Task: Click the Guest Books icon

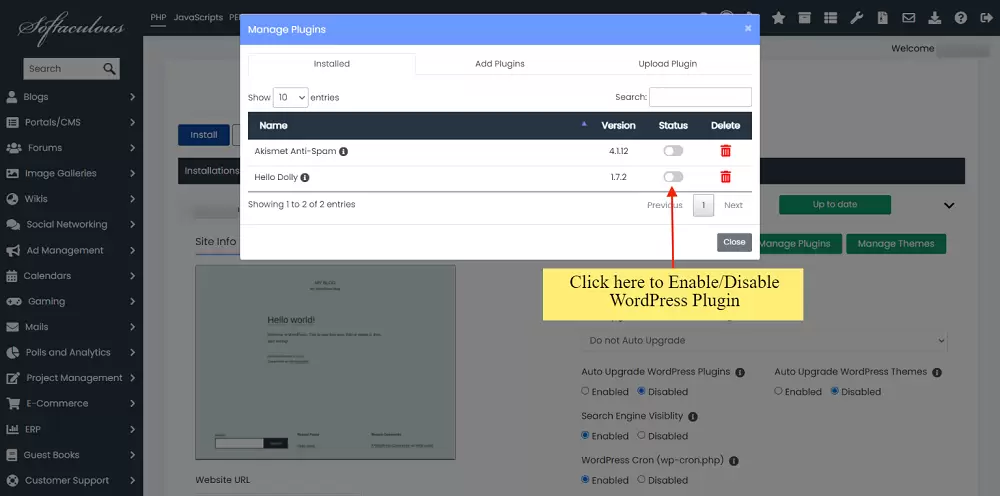Action: click(x=12, y=455)
